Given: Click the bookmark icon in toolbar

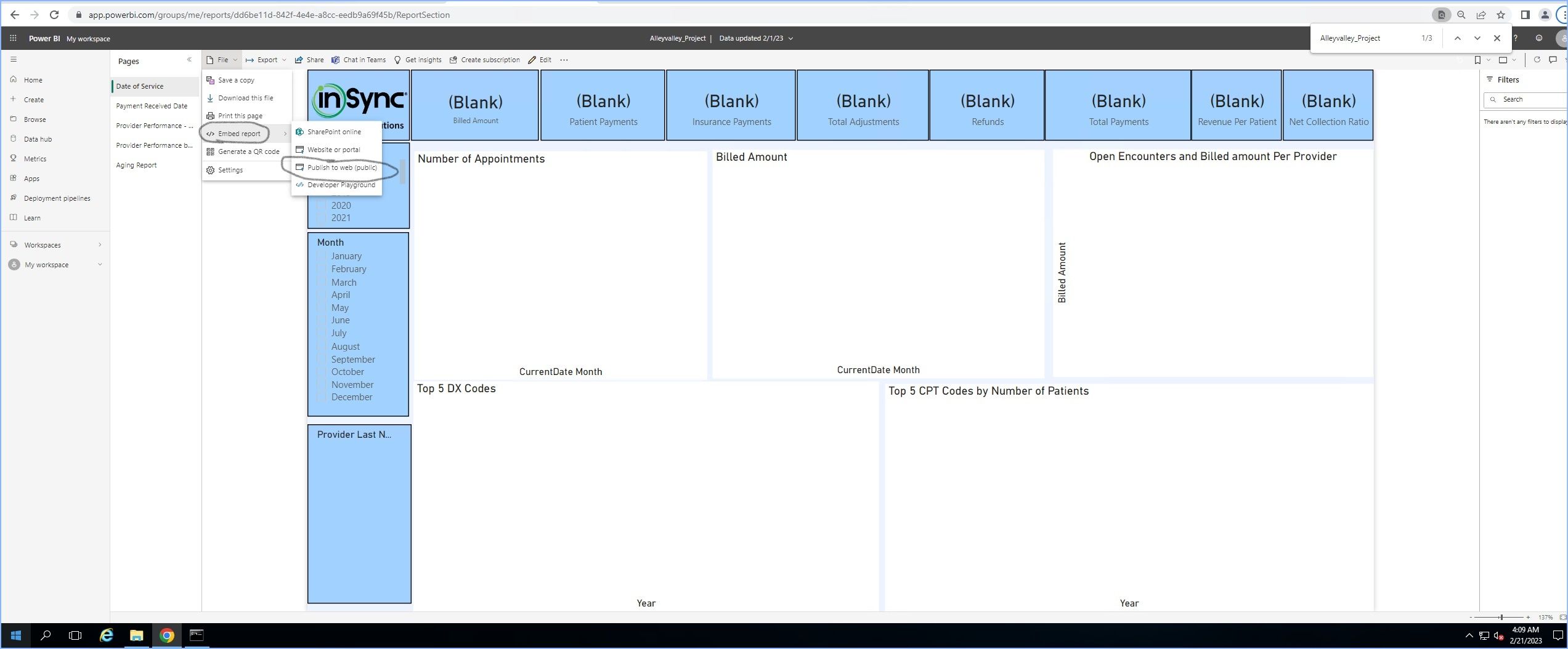Looking at the screenshot, I should tap(1477, 60).
